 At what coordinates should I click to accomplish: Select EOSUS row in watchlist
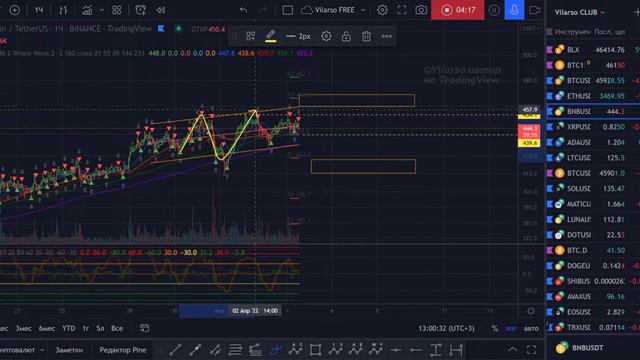pos(593,312)
